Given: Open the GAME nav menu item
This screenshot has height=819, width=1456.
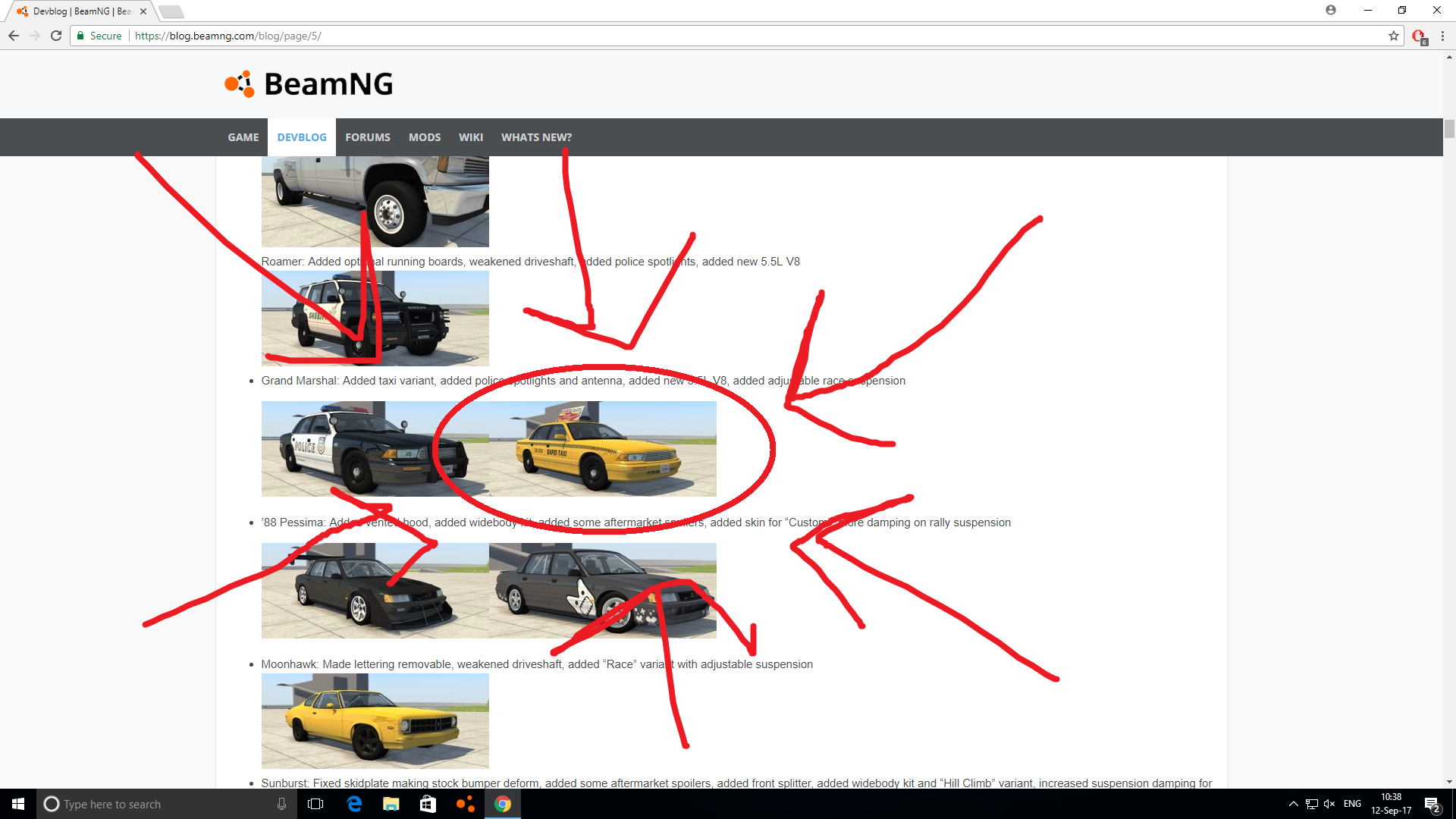Looking at the screenshot, I should [243, 137].
